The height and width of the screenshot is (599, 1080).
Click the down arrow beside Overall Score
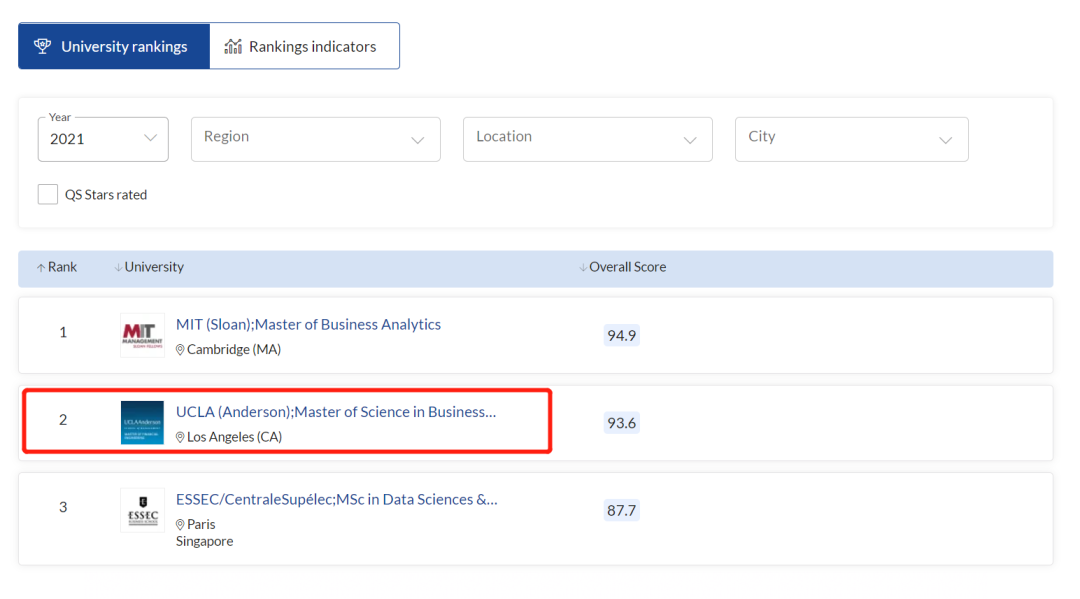click(583, 268)
